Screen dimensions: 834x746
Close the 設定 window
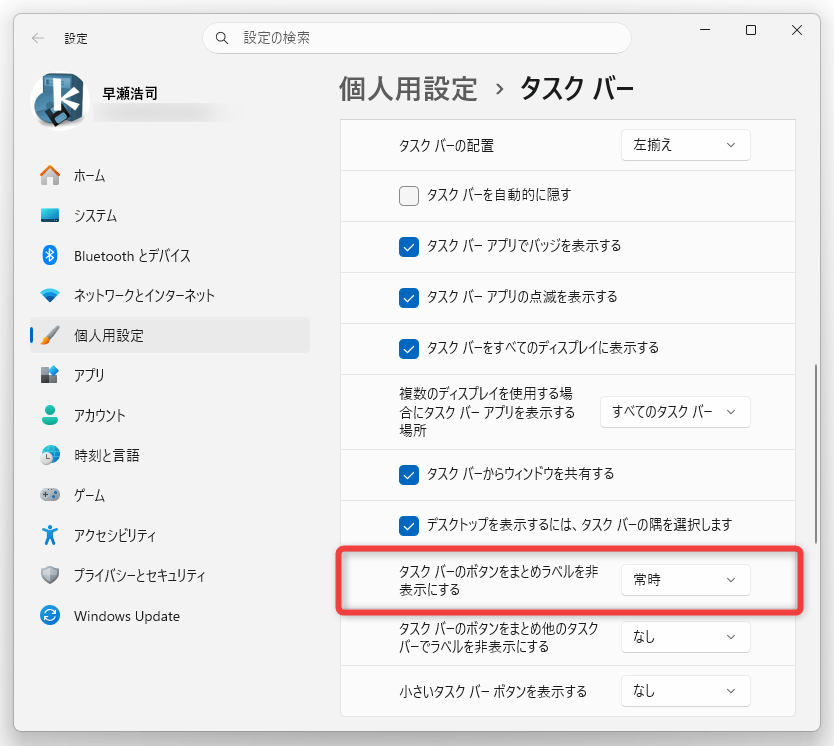[x=796, y=30]
